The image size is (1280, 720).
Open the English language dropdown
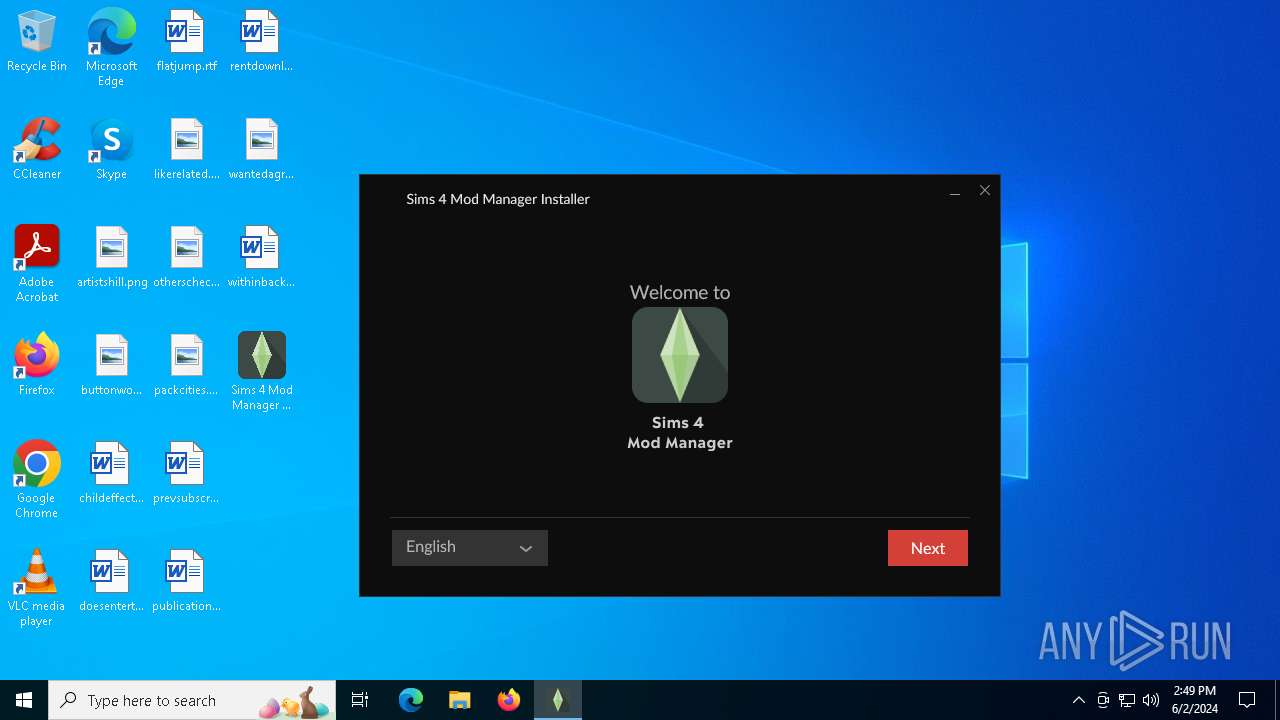point(470,548)
